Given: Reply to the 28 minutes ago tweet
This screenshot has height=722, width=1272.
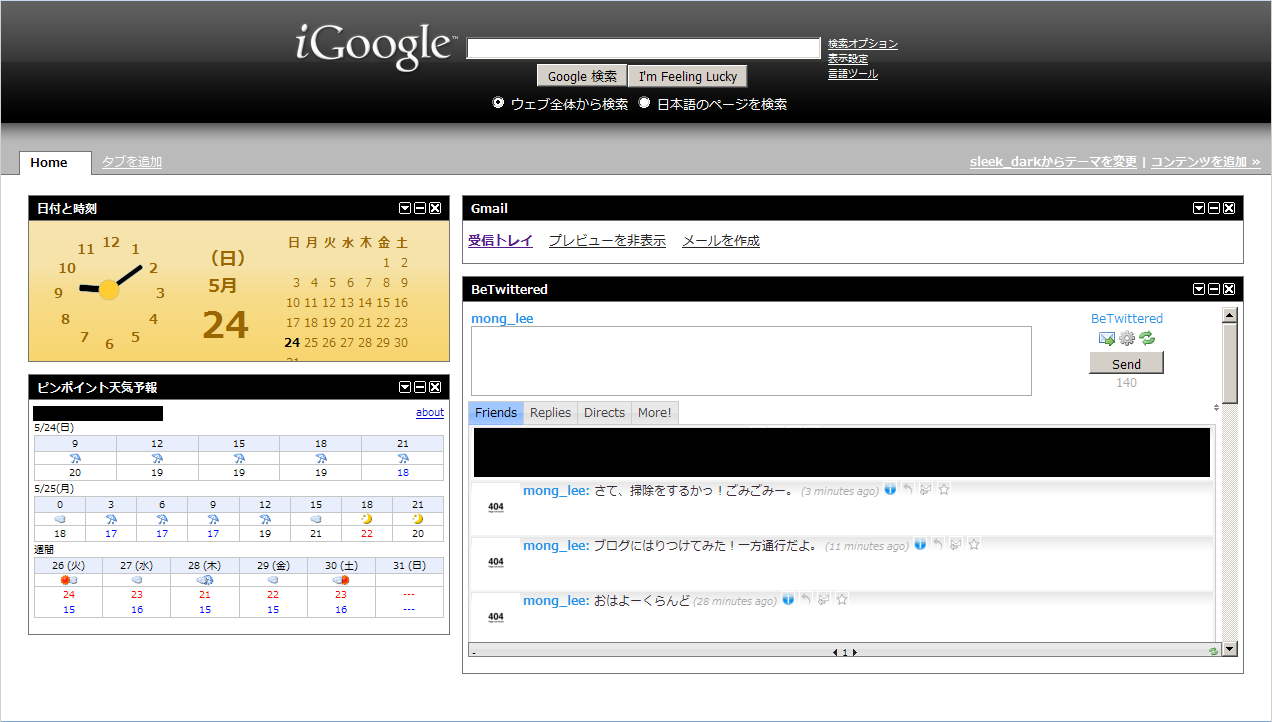Looking at the screenshot, I should pyautogui.click(x=805, y=599).
